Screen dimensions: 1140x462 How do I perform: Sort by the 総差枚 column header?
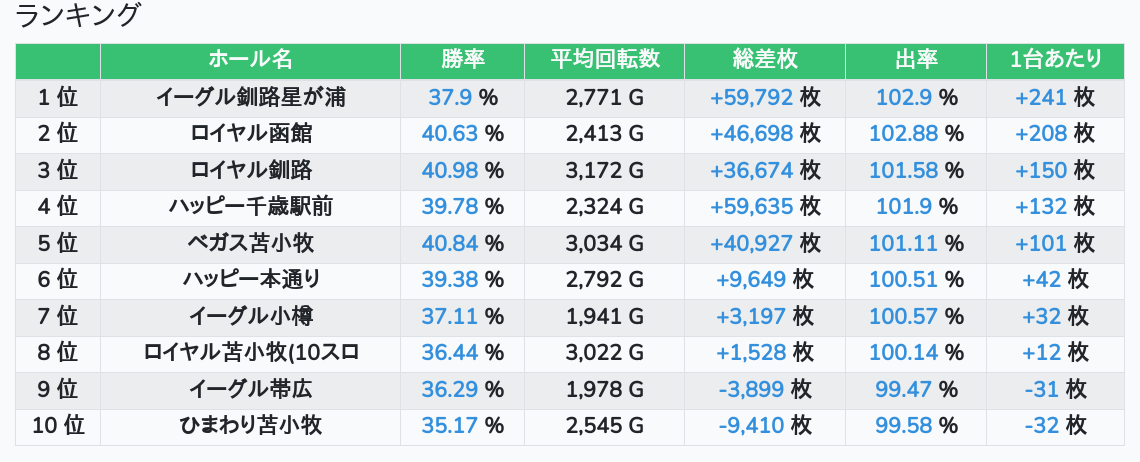tap(765, 60)
